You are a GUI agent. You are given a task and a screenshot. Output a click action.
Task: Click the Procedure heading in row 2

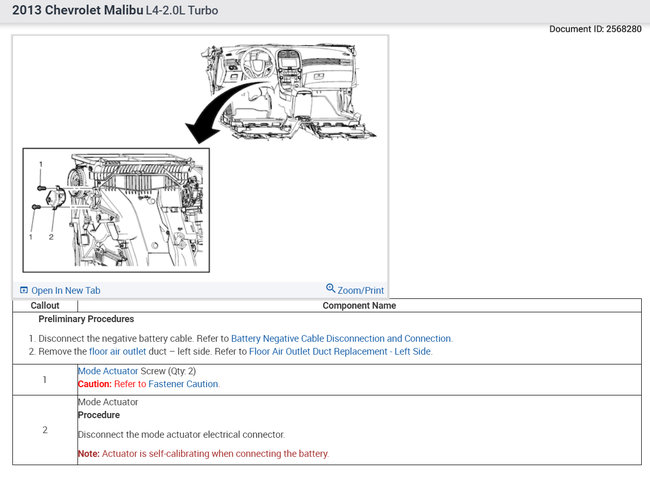99,415
